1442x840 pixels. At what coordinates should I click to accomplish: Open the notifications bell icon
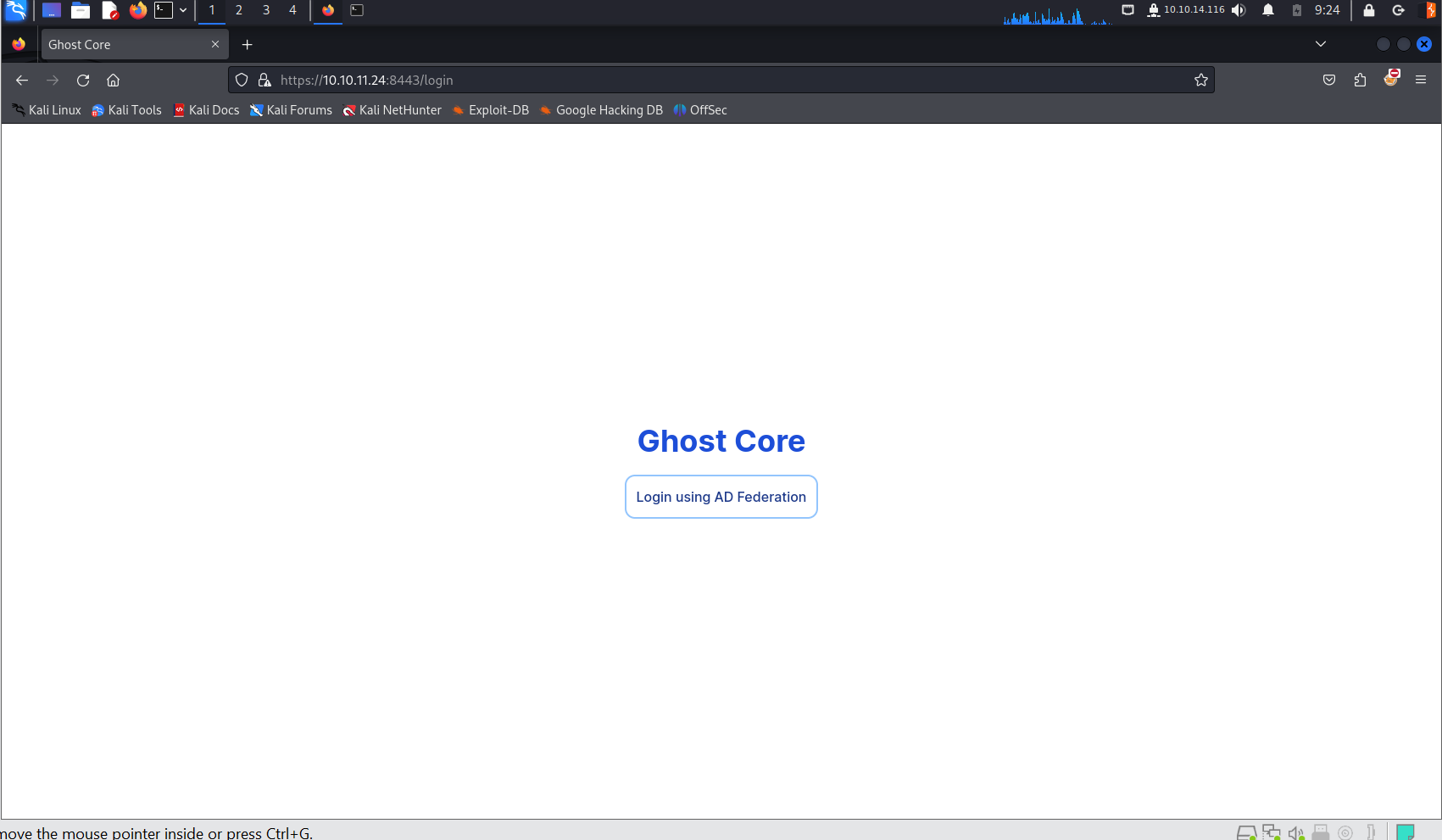(1268, 10)
